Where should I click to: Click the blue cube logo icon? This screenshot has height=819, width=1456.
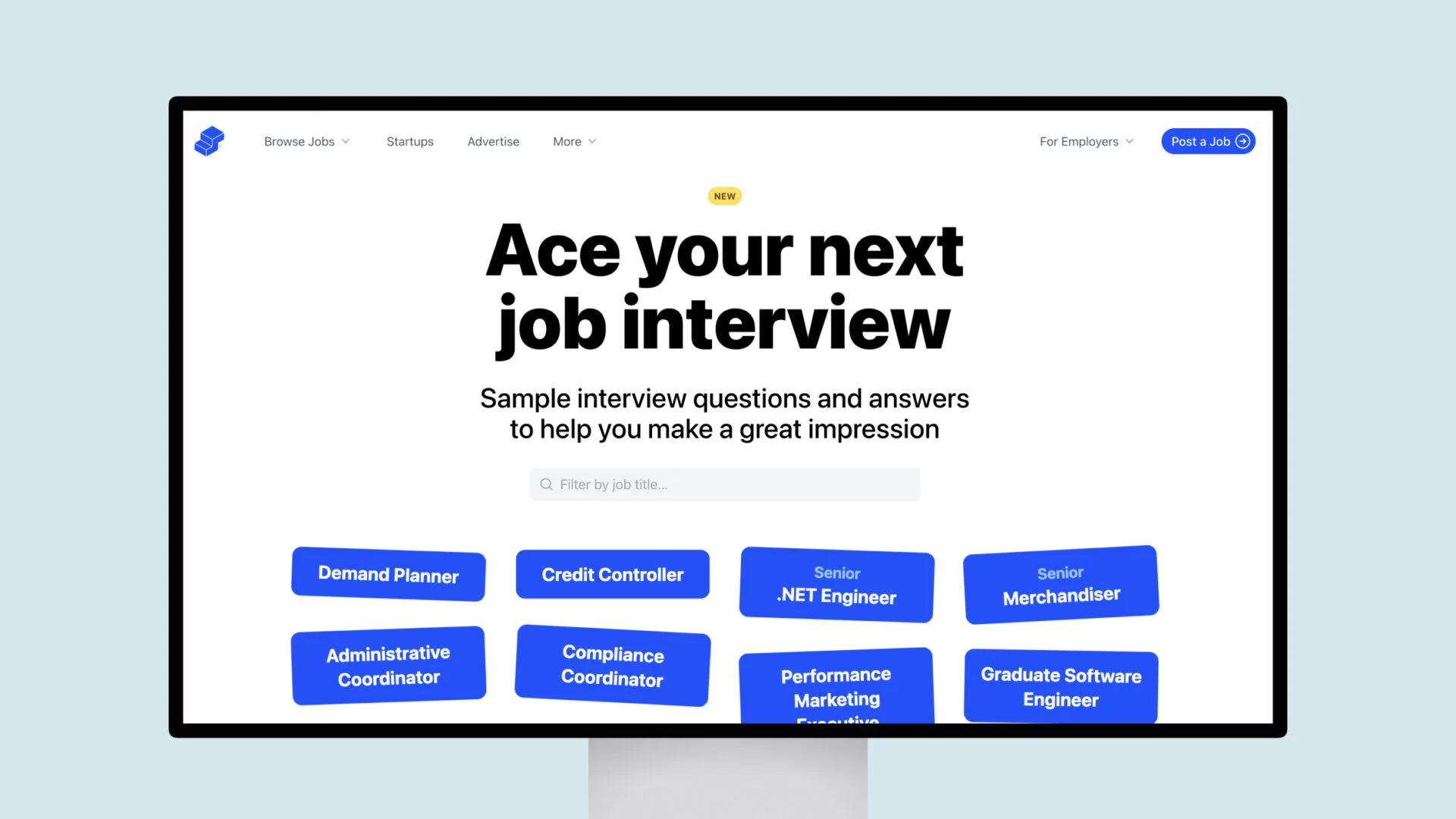pos(209,141)
